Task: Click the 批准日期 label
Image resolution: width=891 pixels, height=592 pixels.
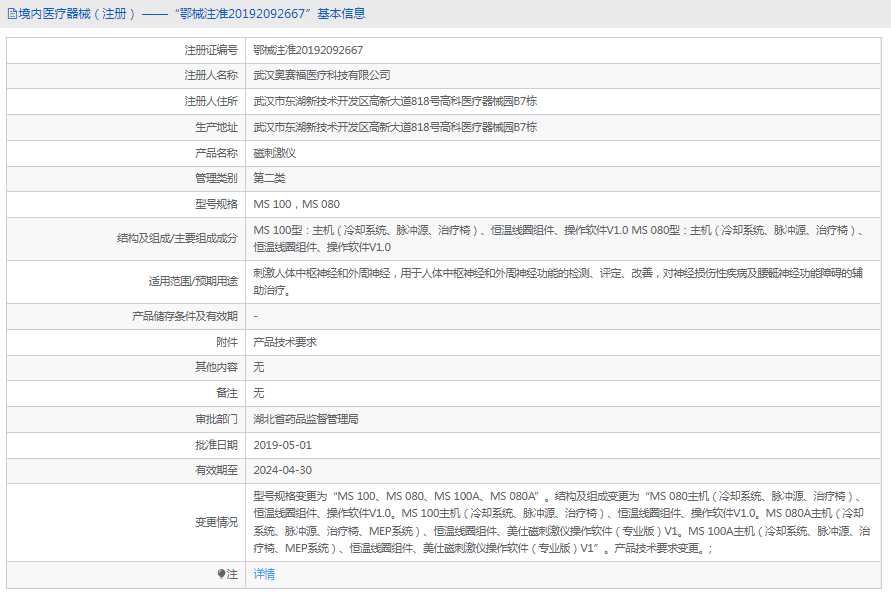Action: click(x=216, y=445)
